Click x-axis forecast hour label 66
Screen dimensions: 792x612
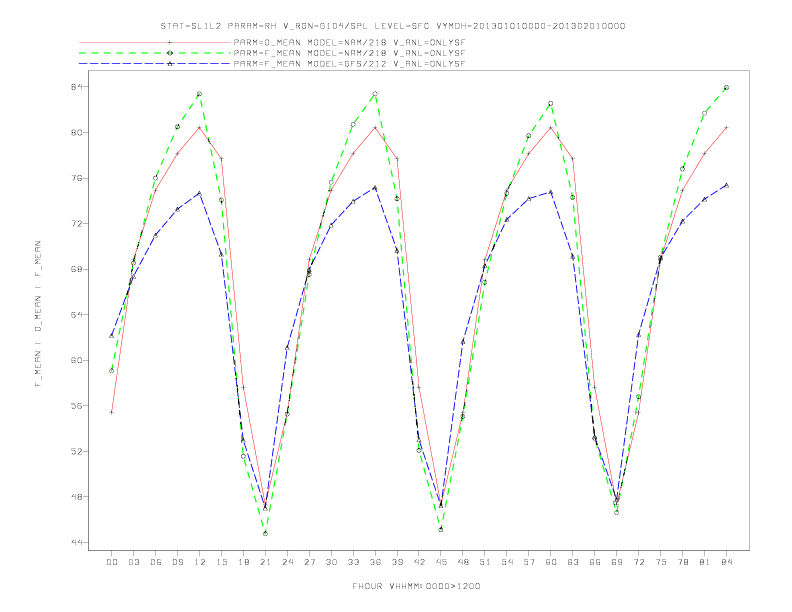coord(595,562)
